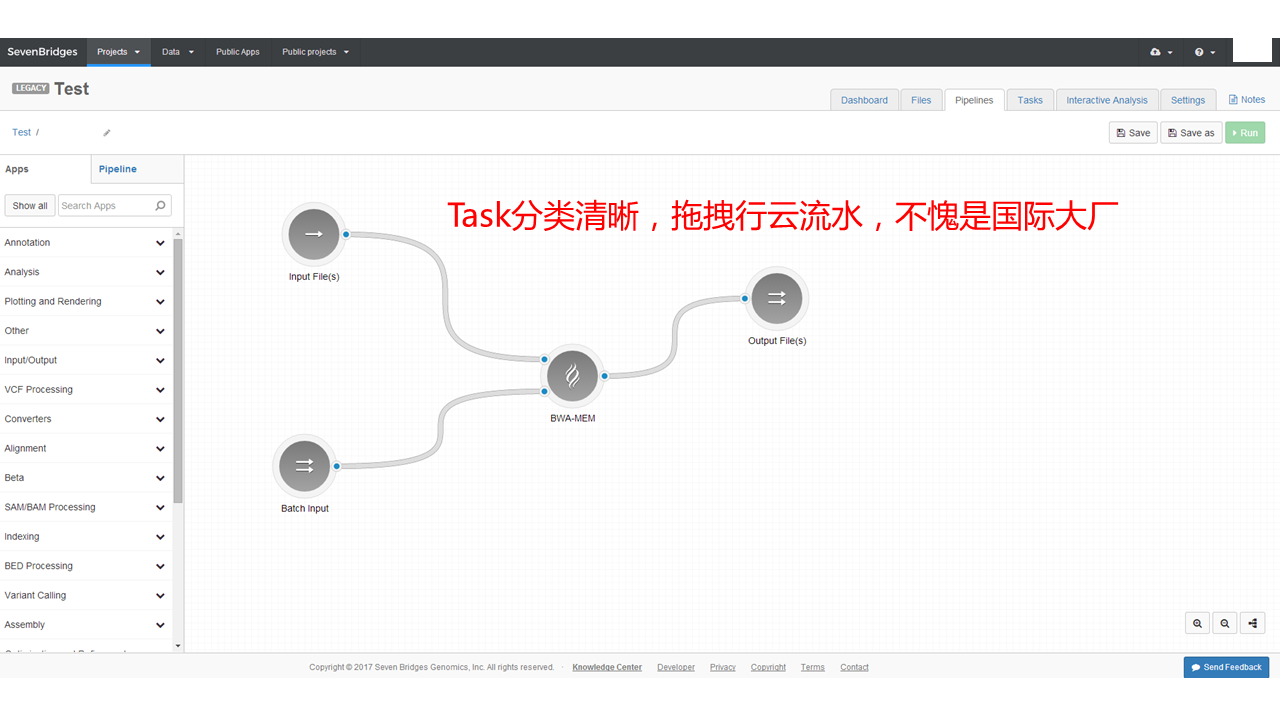The image size is (1280, 720).
Task: Click the apps list vertical scrollbar
Action: coord(178,370)
